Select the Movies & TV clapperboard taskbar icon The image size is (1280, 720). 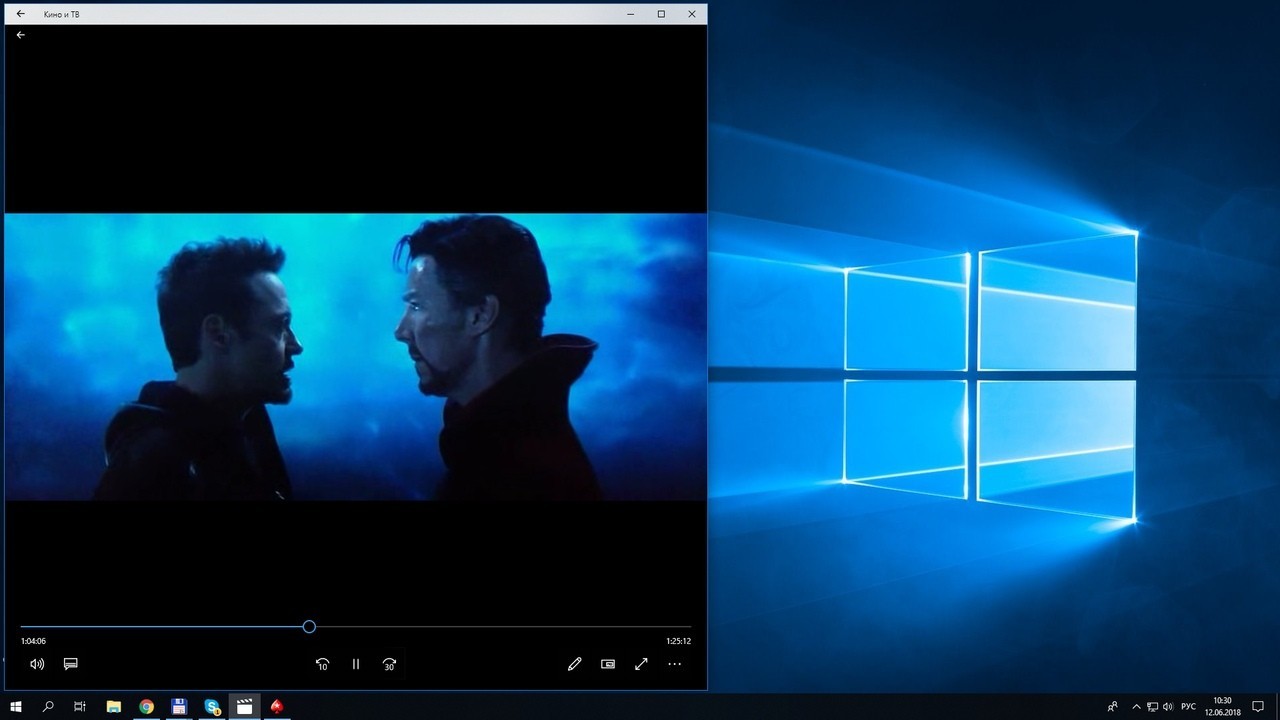(244, 707)
